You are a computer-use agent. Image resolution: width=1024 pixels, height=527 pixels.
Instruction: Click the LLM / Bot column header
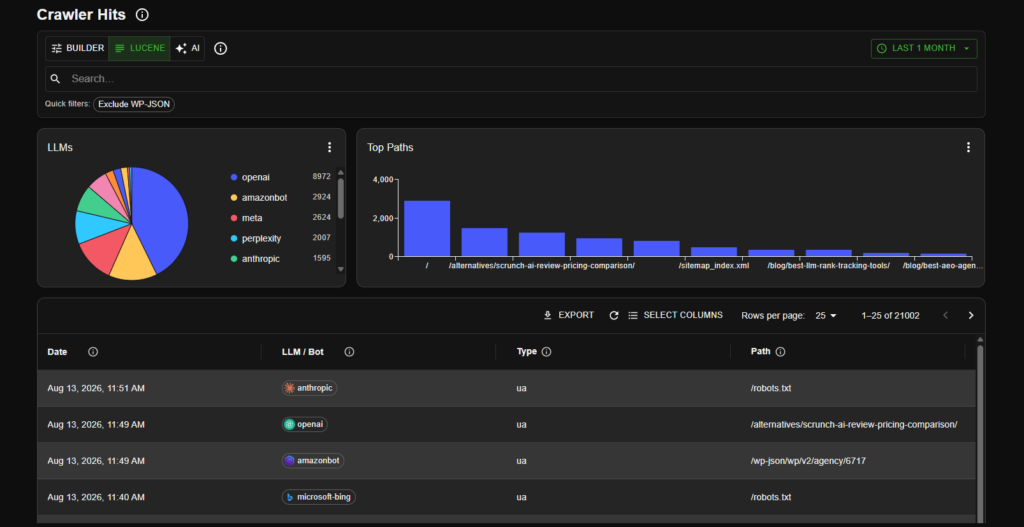302,352
